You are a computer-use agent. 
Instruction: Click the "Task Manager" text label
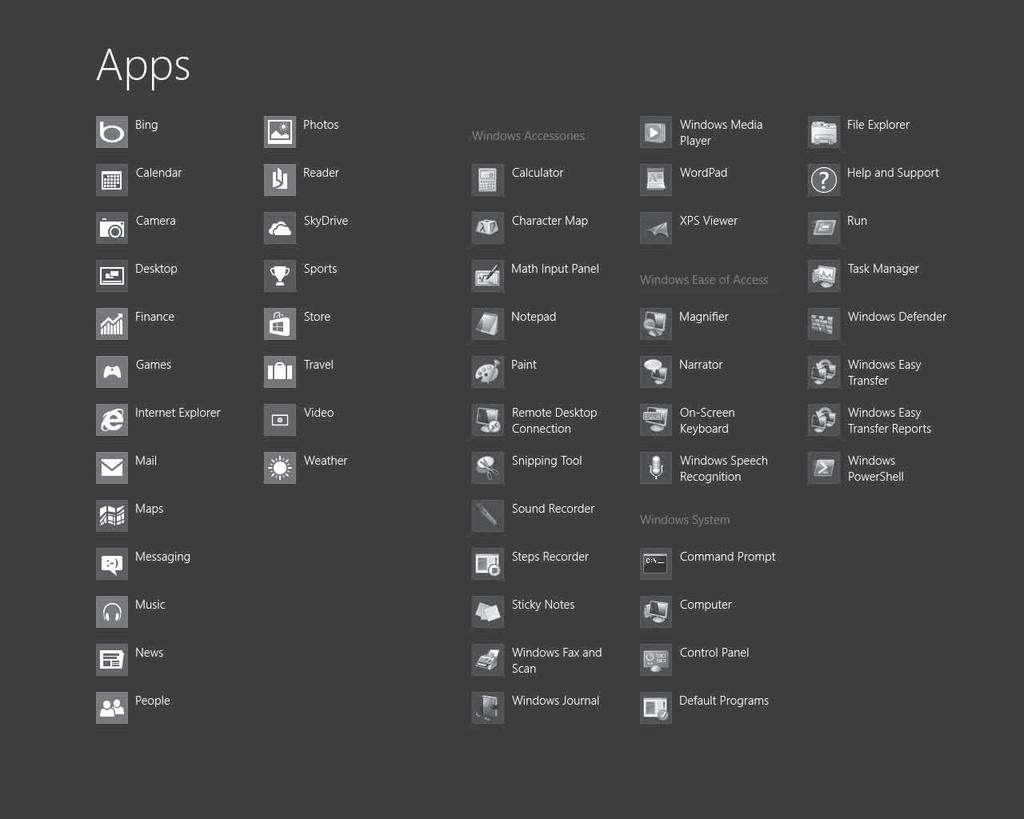coord(883,268)
